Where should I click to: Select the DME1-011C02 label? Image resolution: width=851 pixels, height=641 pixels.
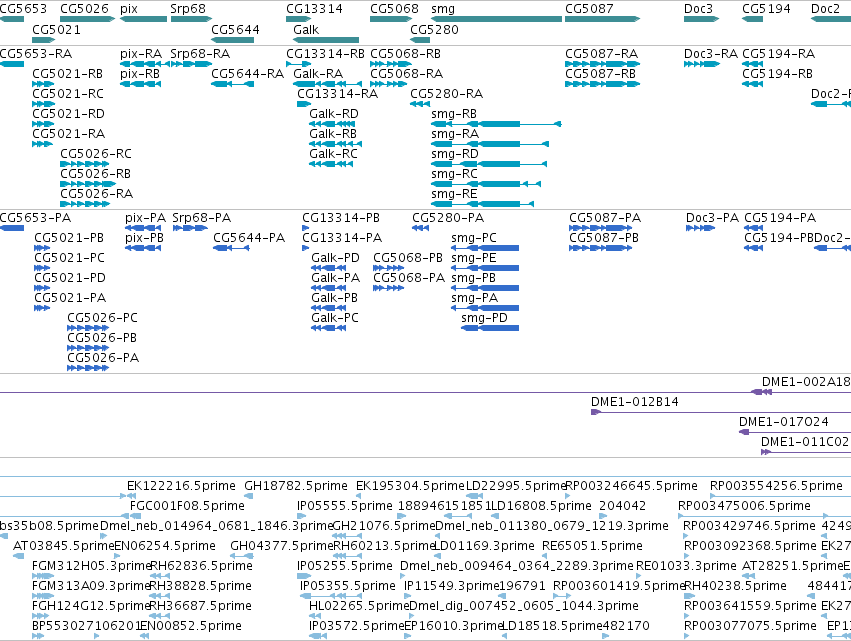[804, 442]
